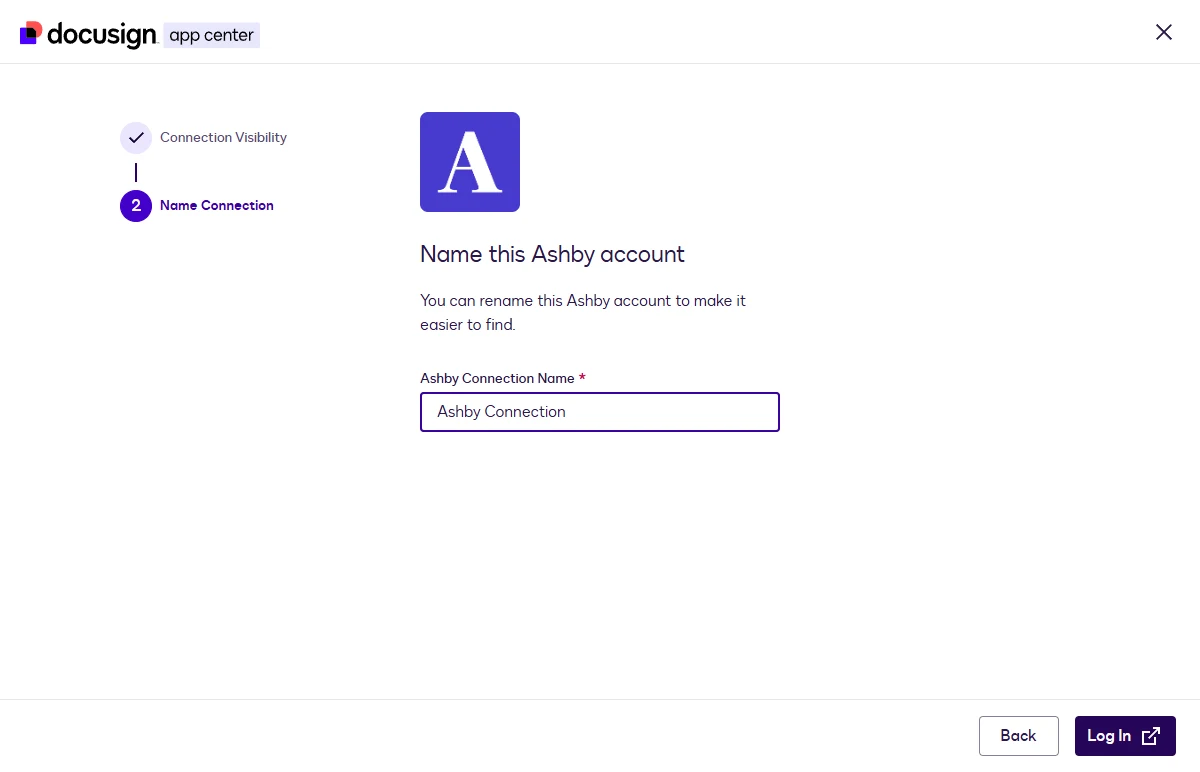Click the Ashby app logo
This screenshot has height=772, width=1200.
470,162
